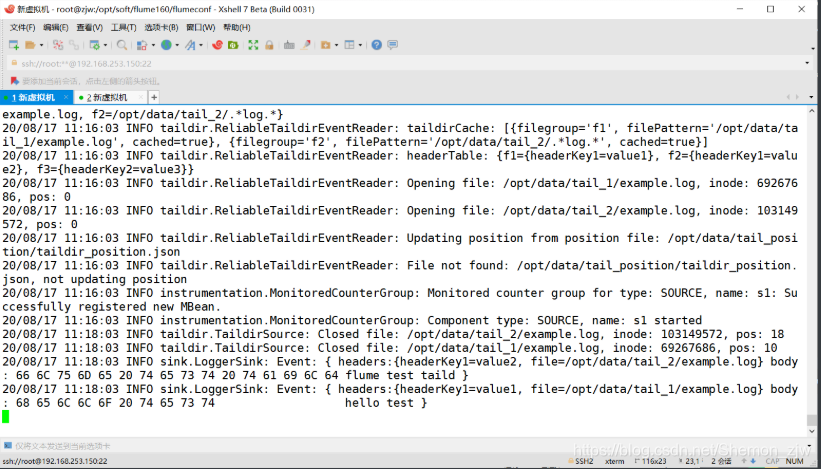Viewport: 821px width, 469px height.
Task: Click the xterm status bar entry
Action: click(615, 461)
